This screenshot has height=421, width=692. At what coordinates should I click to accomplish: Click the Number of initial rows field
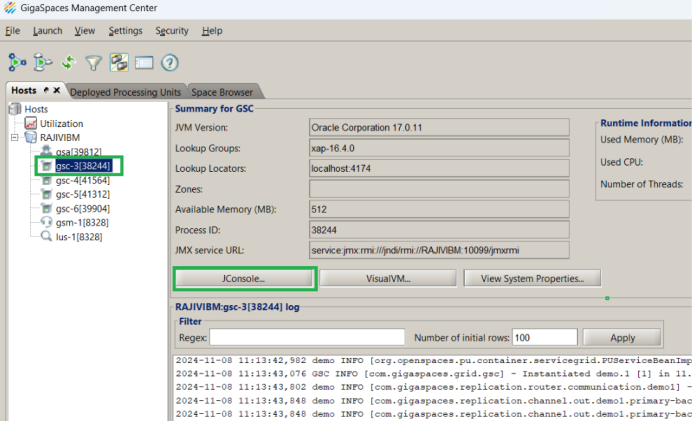pos(545,337)
